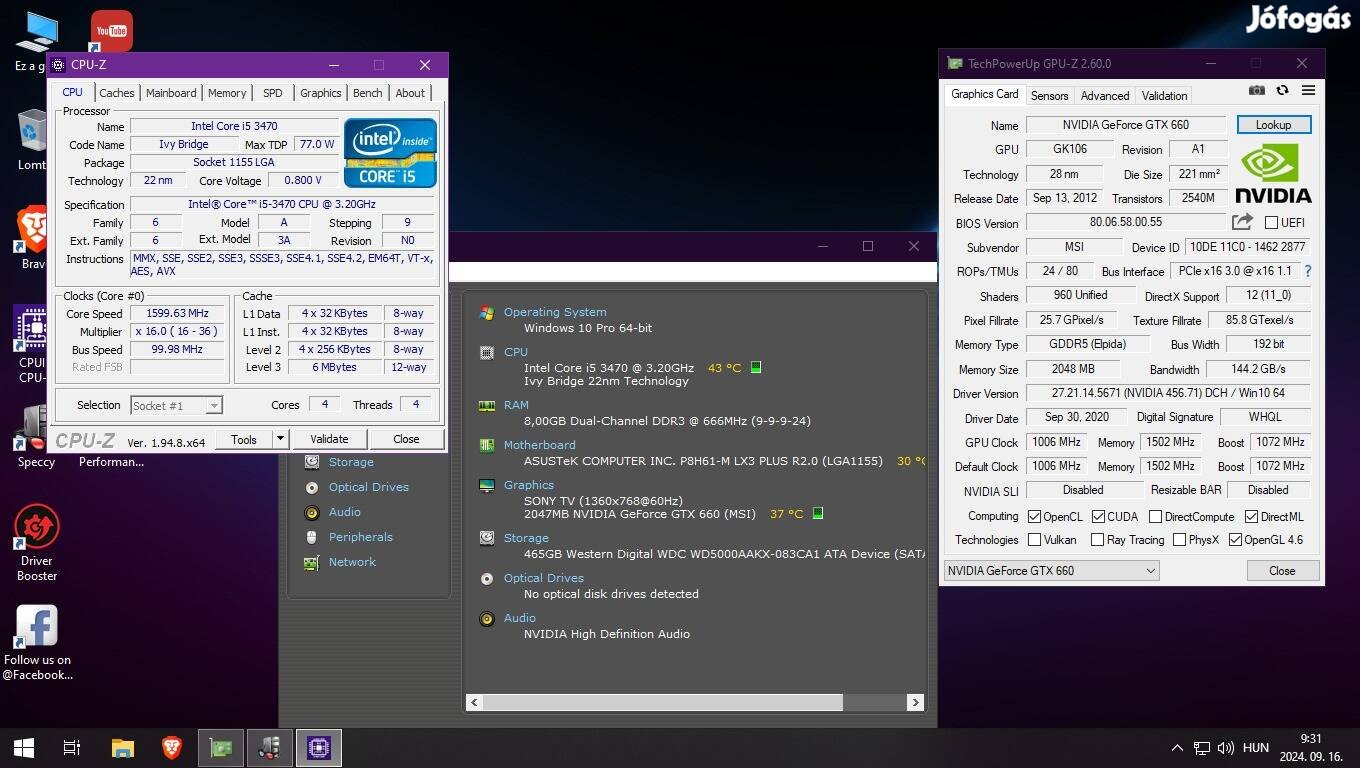Click the Validate button in CPU-Z
This screenshot has height=768, width=1360.
pos(329,439)
